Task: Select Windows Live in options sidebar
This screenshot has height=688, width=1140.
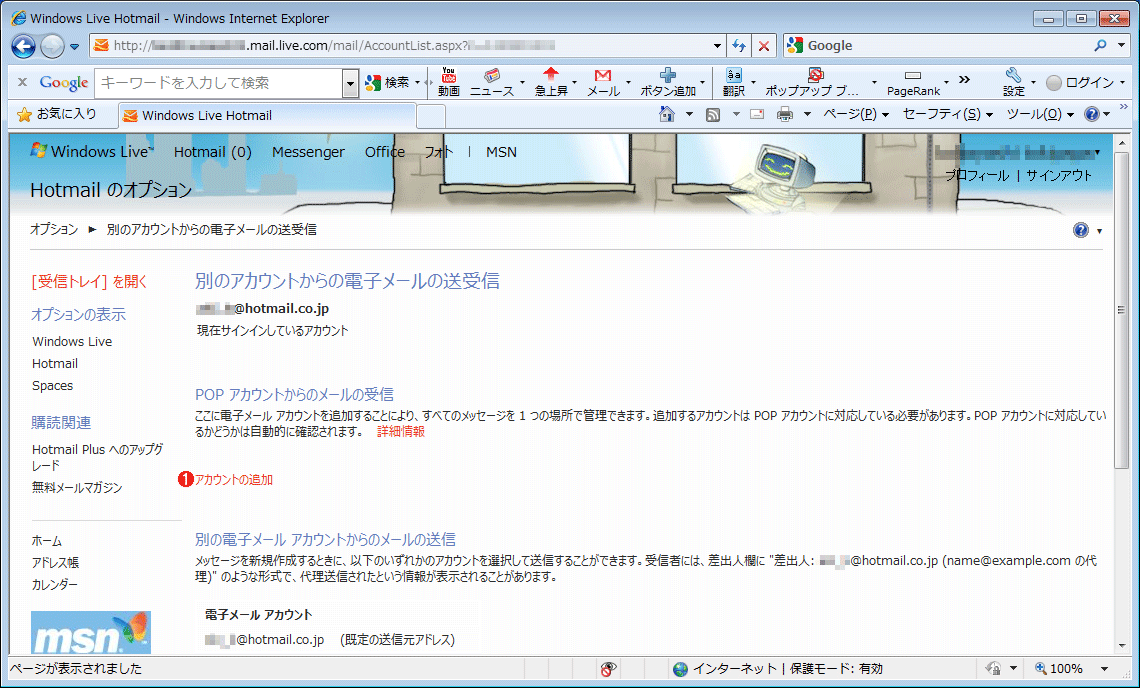Action: [72, 342]
